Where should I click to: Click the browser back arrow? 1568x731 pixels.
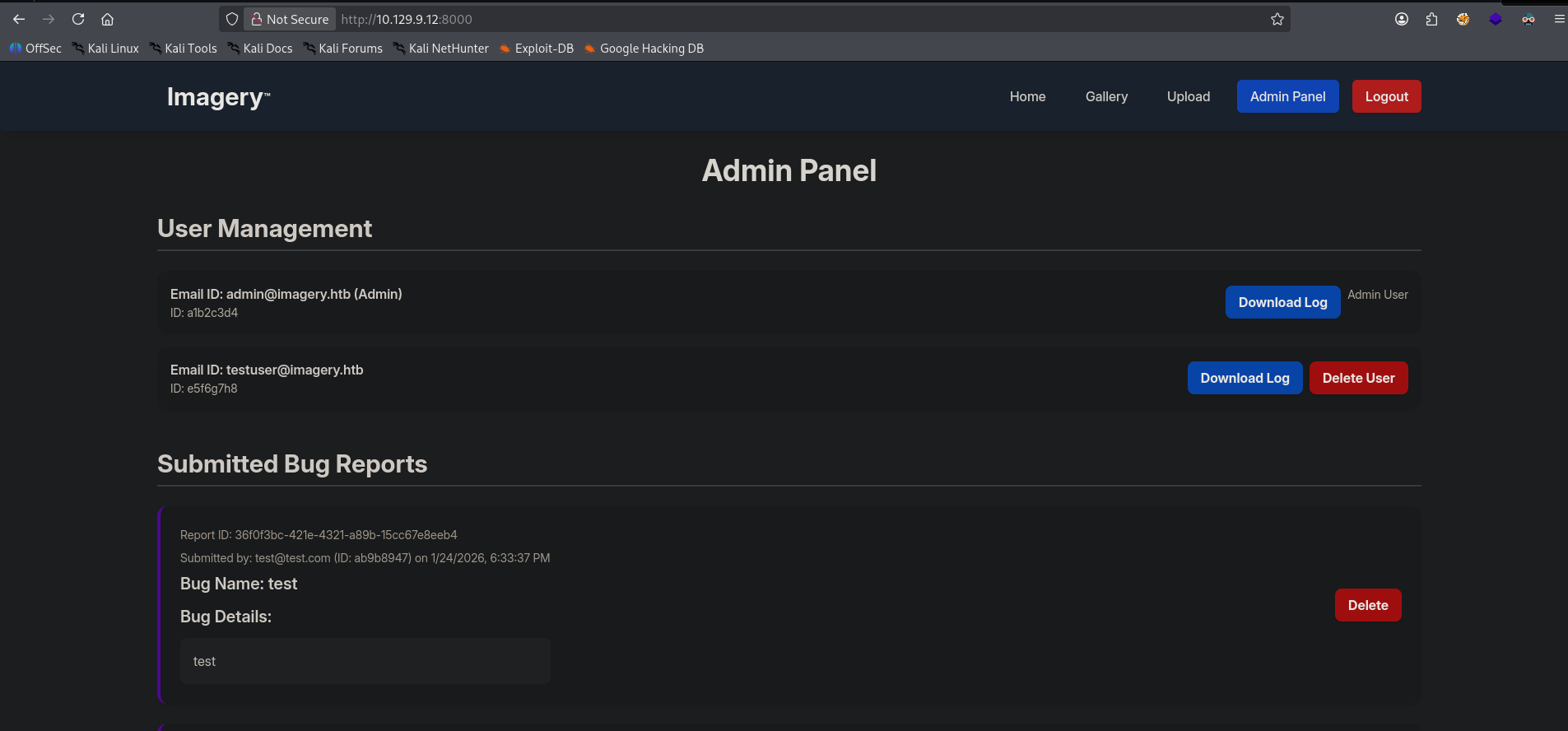(x=19, y=19)
